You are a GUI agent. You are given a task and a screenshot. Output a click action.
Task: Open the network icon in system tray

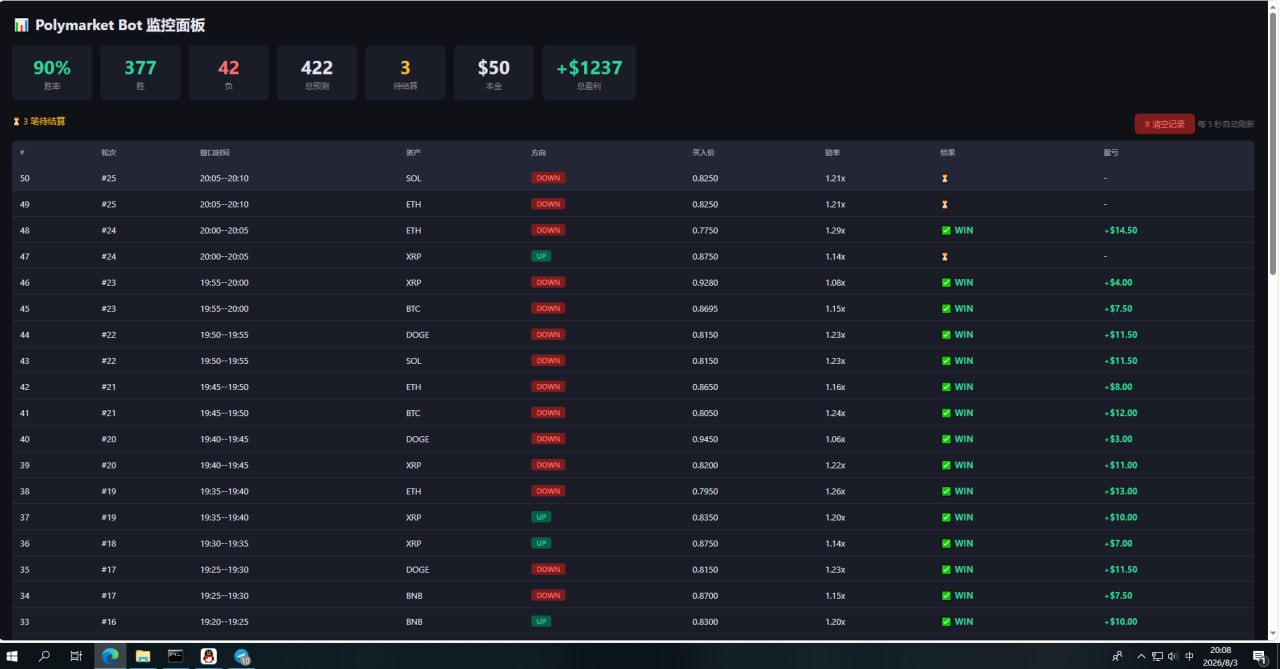[x=1157, y=656]
